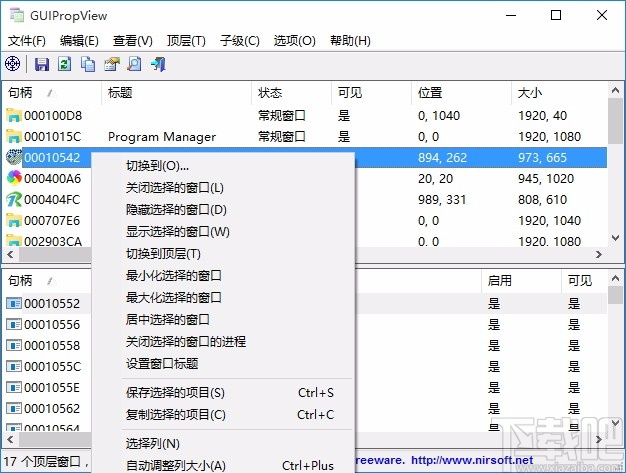Click the target crosshair window finder icon
This screenshot has width=626, height=473.
12,64
